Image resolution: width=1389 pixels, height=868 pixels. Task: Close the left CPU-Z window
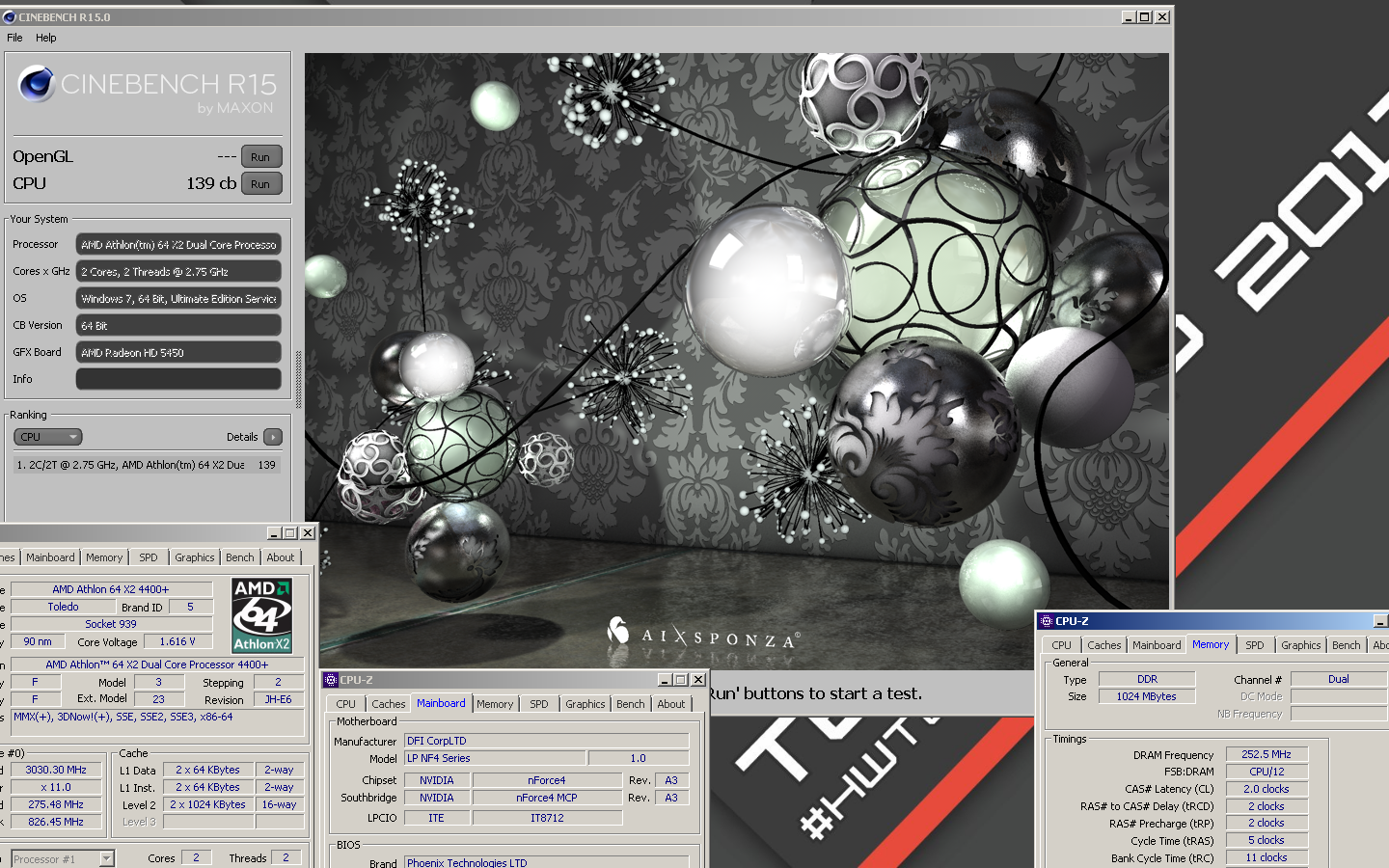308,532
